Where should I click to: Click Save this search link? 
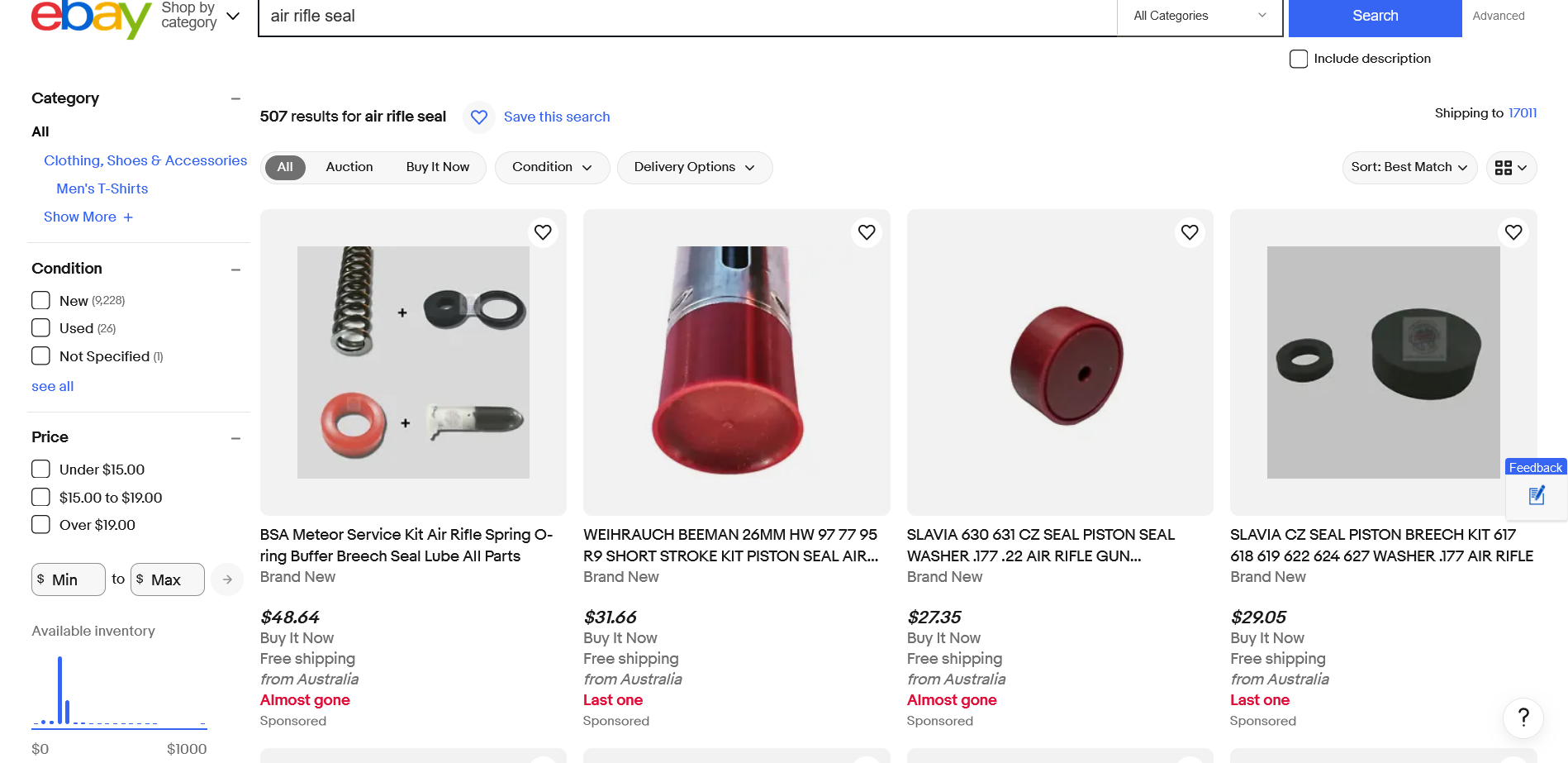[x=557, y=117]
